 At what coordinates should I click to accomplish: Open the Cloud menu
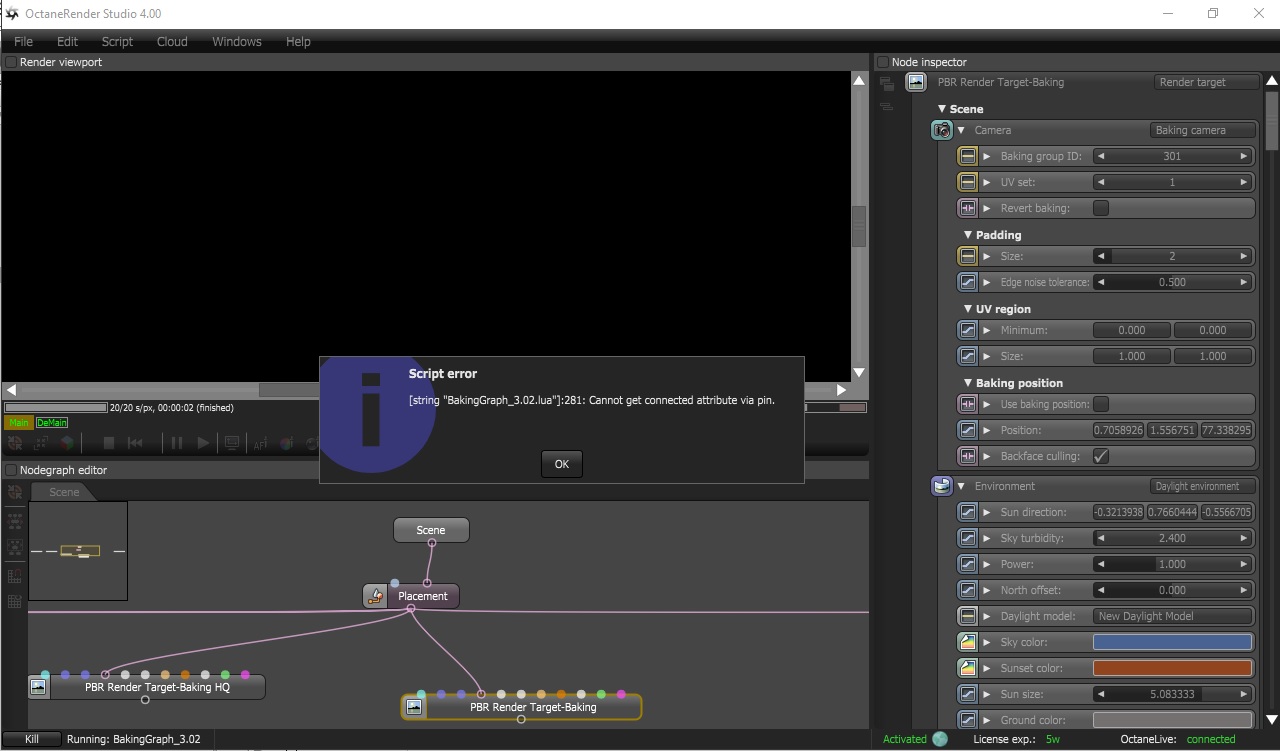click(x=172, y=42)
